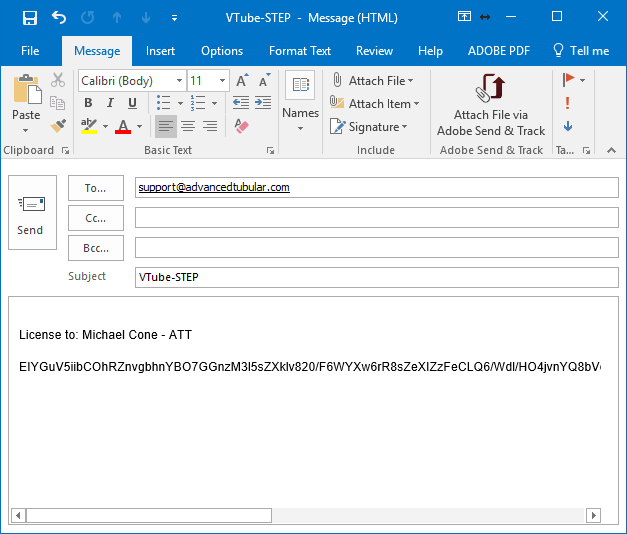Click the Clear All Formatting eraser icon
This screenshot has width=627, height=534.
click(x=240, y=126)
